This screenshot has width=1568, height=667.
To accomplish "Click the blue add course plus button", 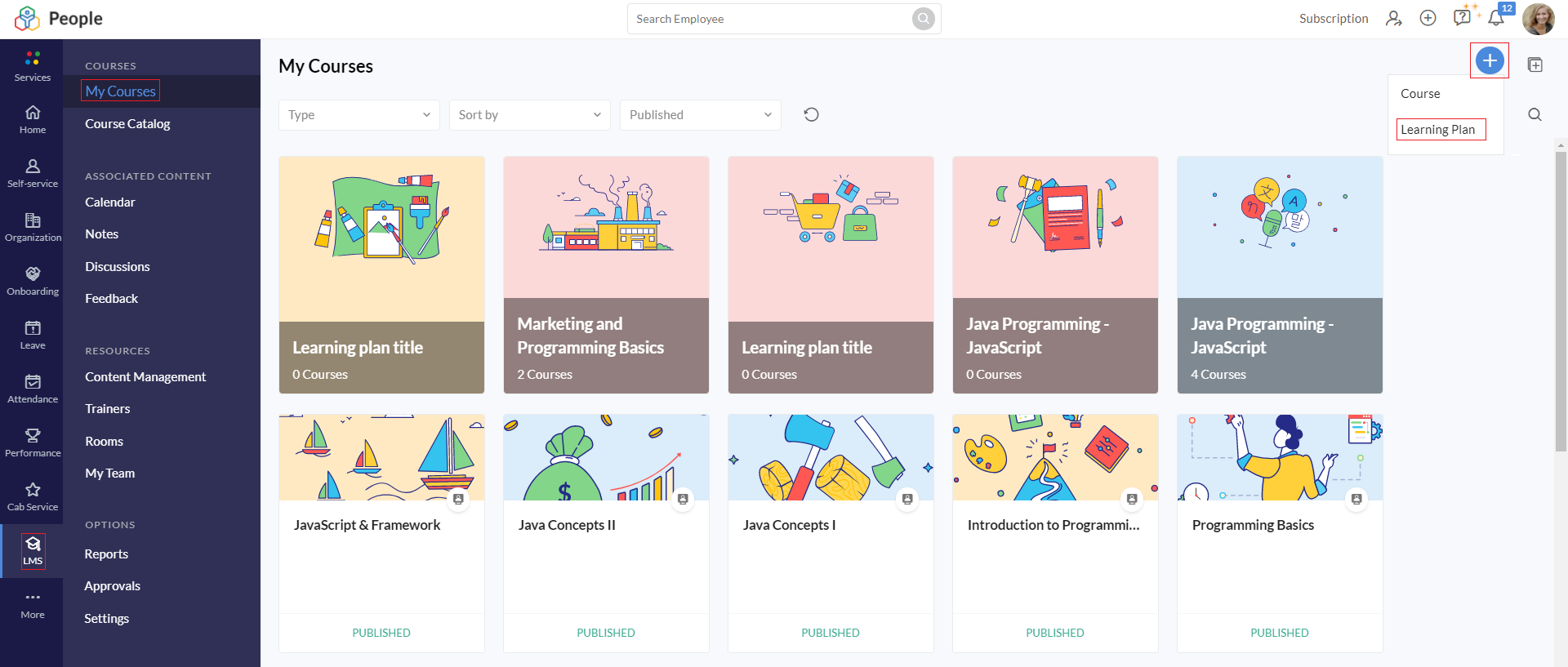I will coord(1490,60).
